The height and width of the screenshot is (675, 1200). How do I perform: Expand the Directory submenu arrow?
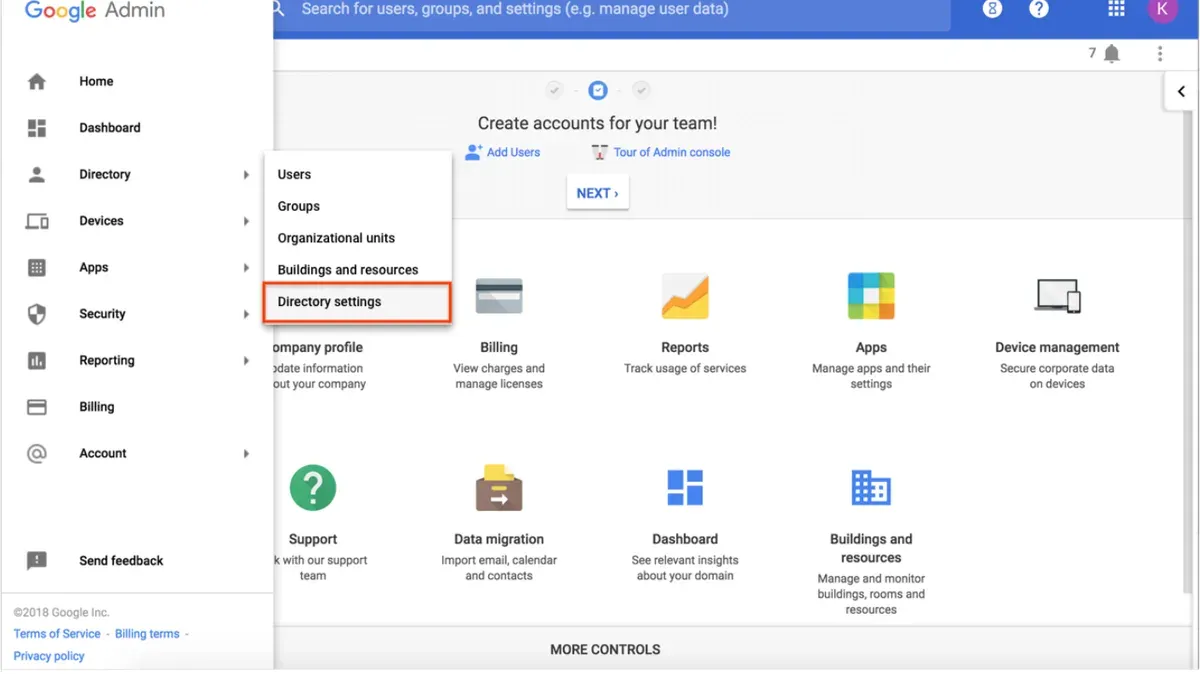pyautogui.click(x=246, y=175)
